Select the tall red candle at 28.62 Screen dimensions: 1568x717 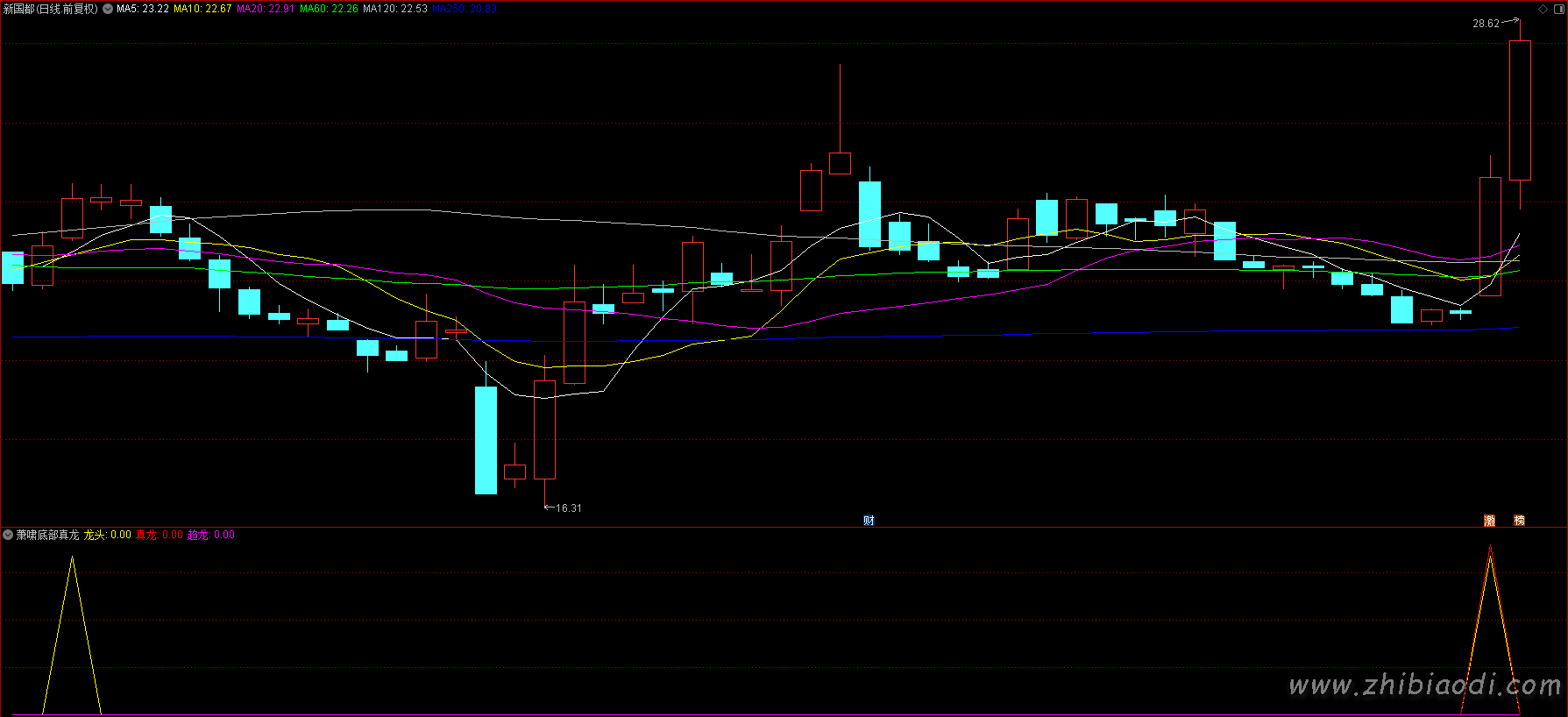[1520, 110]
